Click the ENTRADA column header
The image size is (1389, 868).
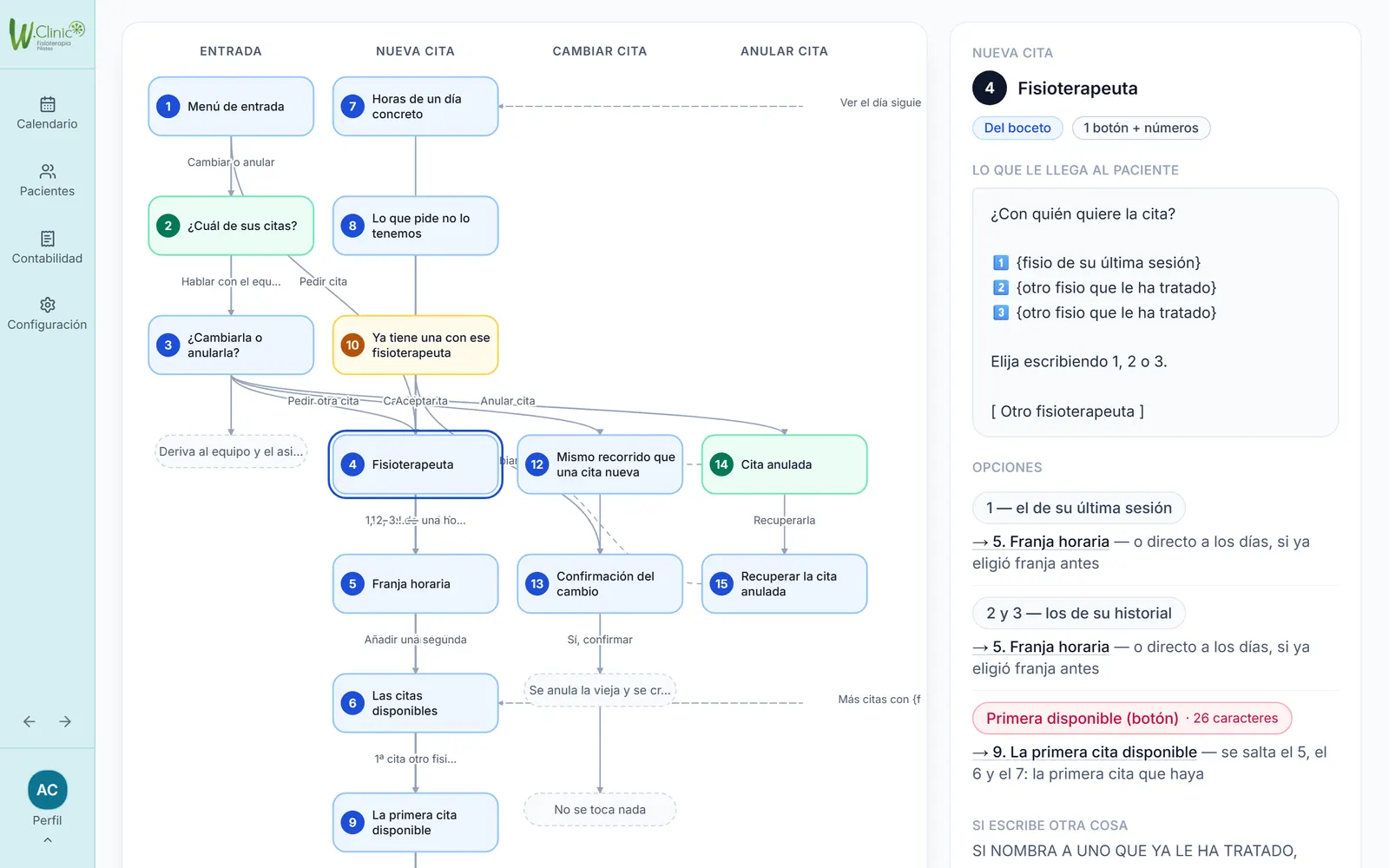tap(231, 51)
